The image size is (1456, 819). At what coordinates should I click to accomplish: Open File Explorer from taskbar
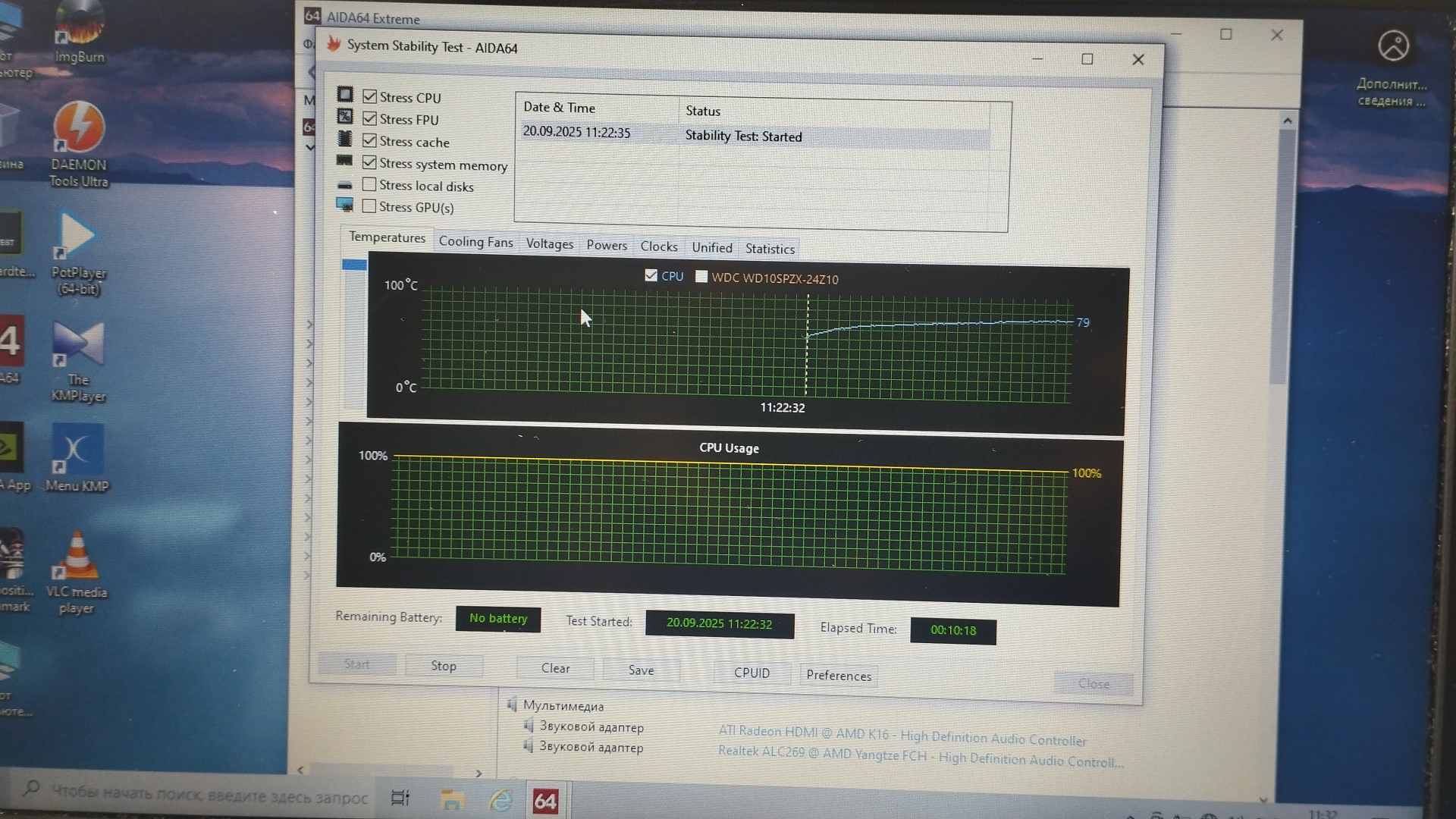pos(452,799)
